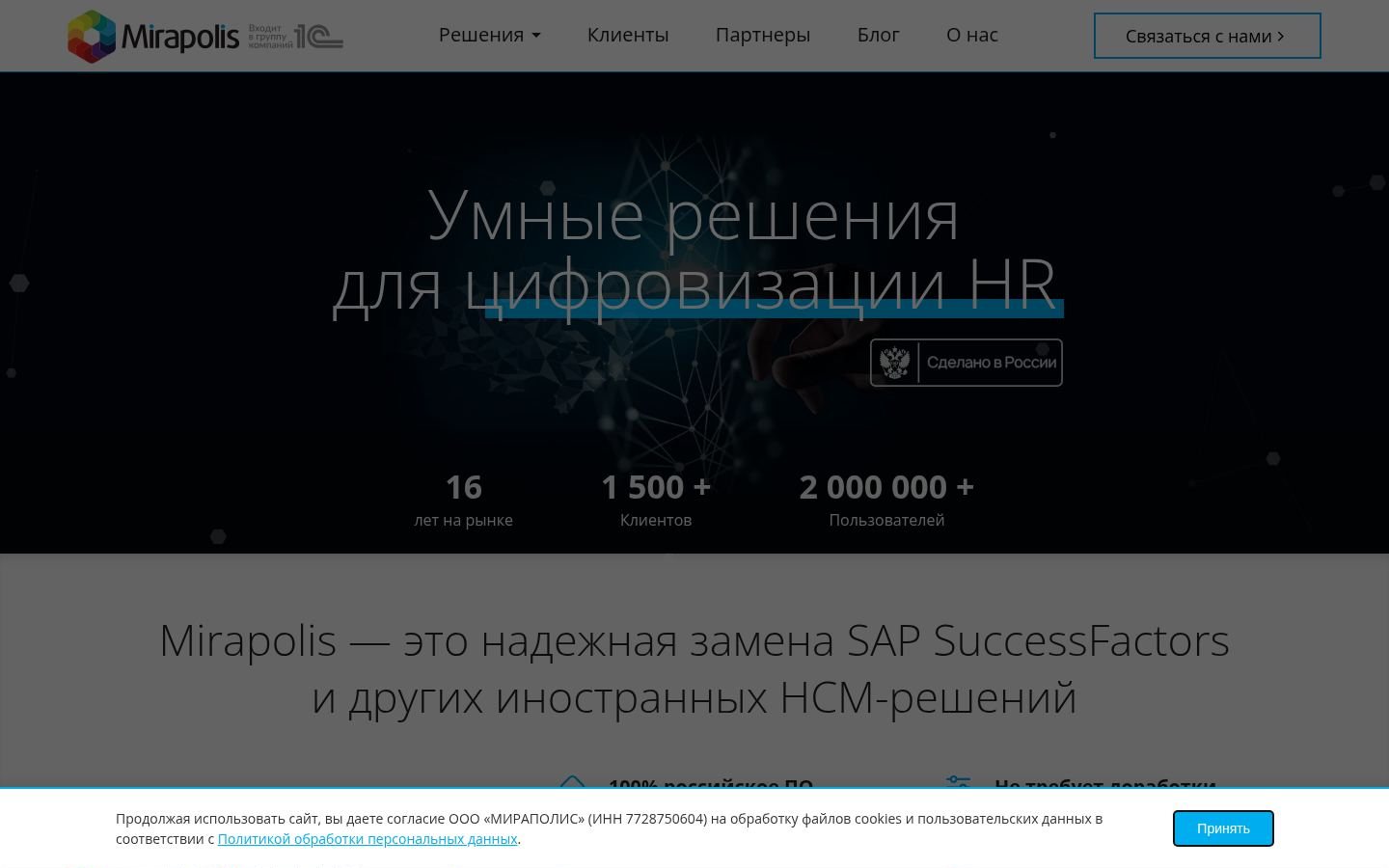The image size is (1389, 868).
Task: Open the О нас page
Action: pyautogui.click(x=972, y=35)
